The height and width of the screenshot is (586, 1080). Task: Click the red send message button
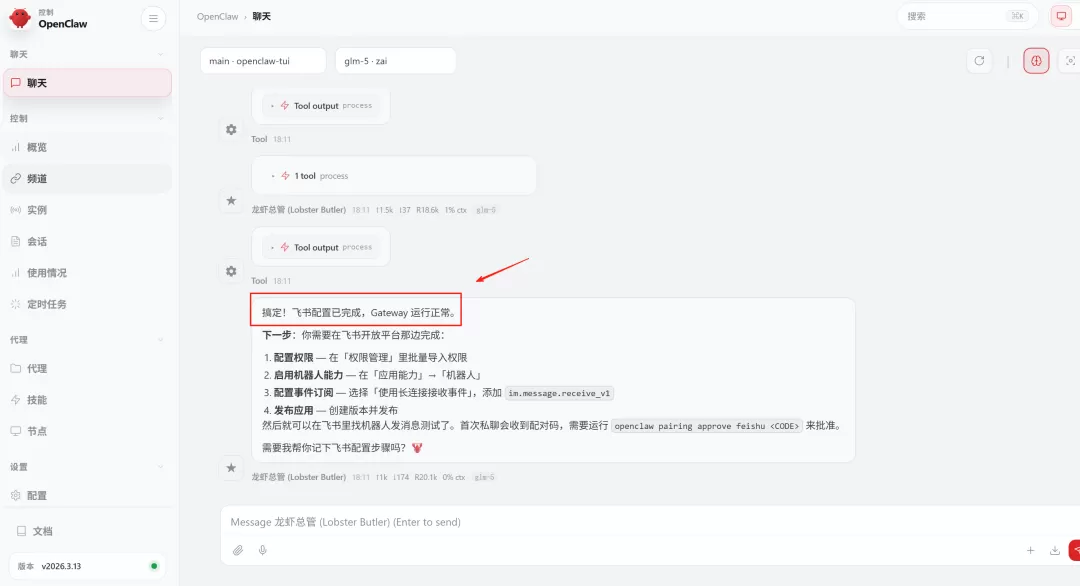(x=1074, y=550)
